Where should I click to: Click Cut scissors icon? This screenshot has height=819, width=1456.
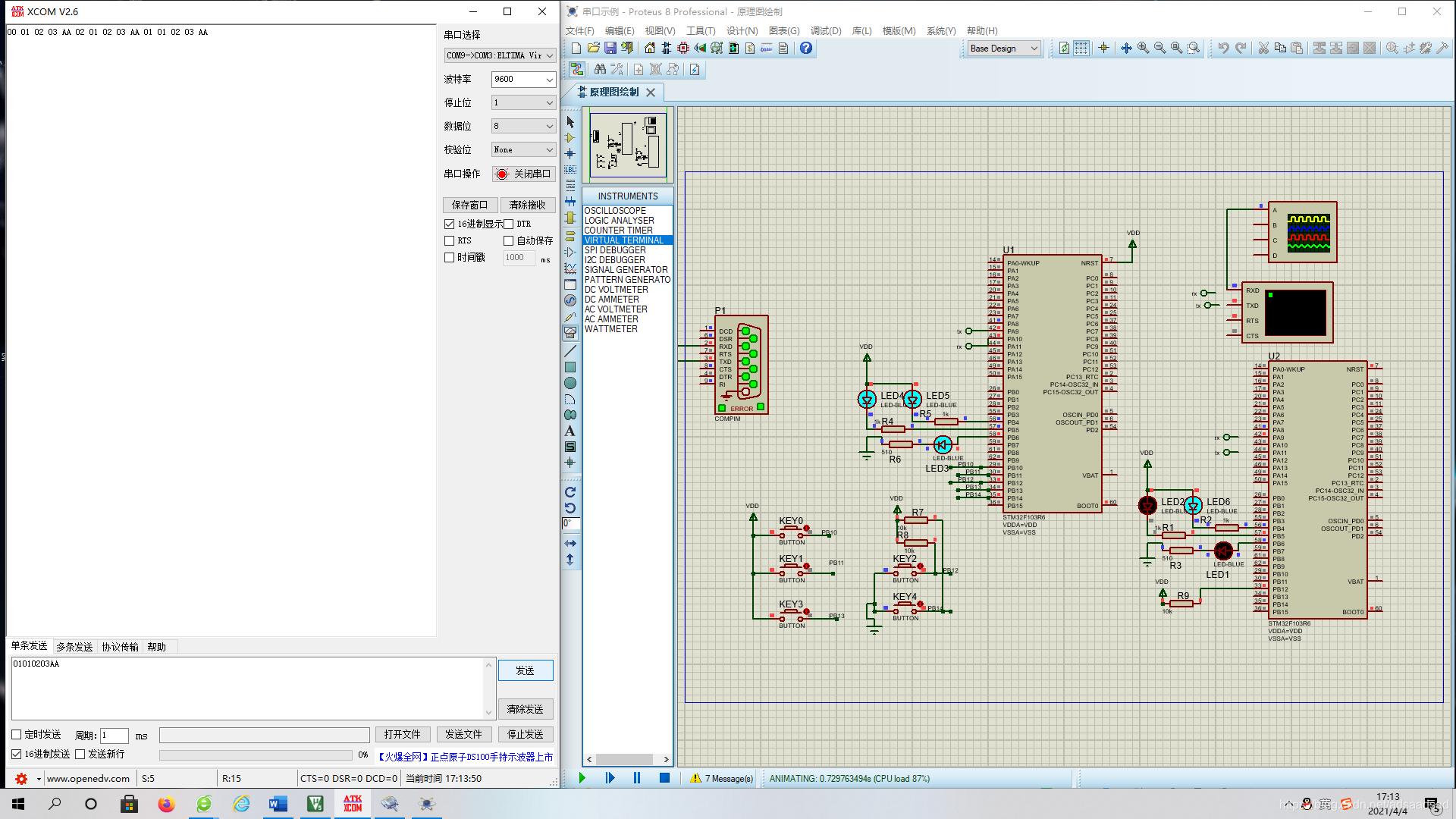1263,49
